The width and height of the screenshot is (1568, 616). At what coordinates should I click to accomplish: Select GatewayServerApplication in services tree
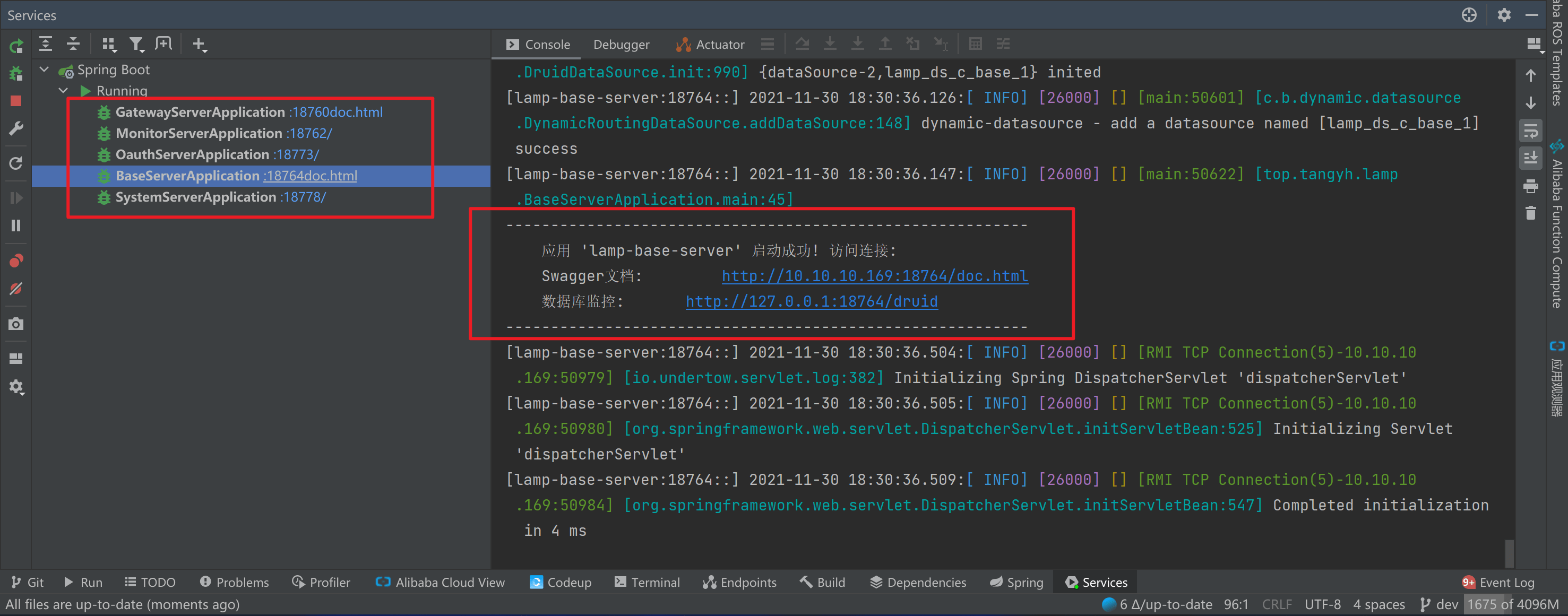coord(200,112)
